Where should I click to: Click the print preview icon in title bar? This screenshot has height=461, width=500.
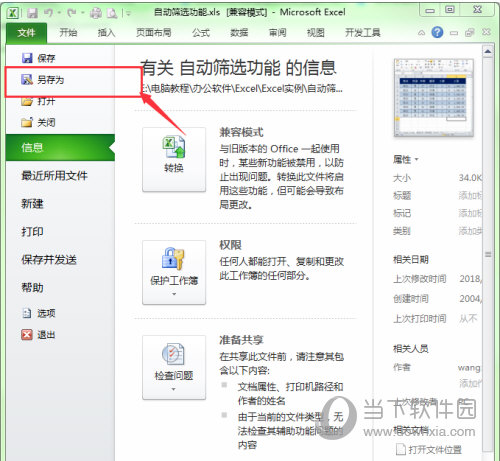(112, 13)
